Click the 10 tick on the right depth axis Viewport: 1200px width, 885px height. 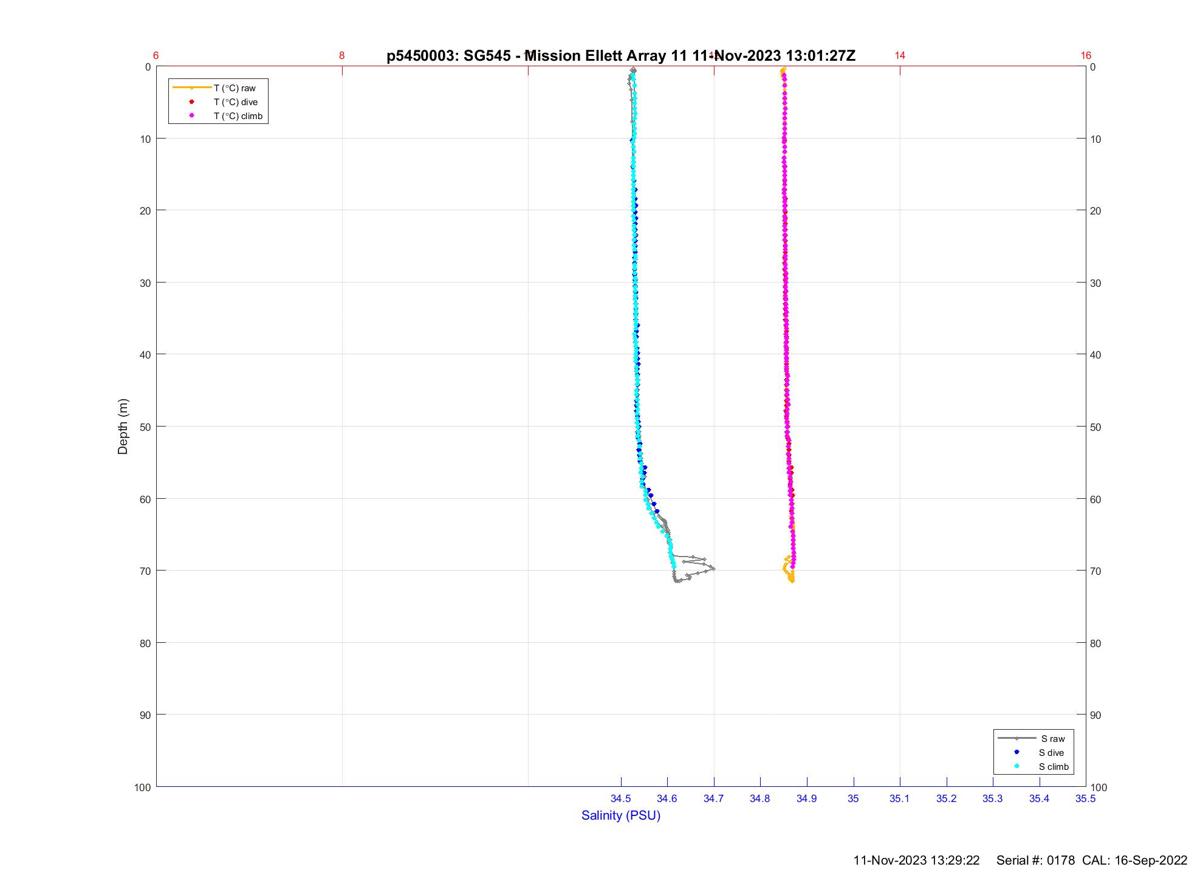coord(1098,139)
